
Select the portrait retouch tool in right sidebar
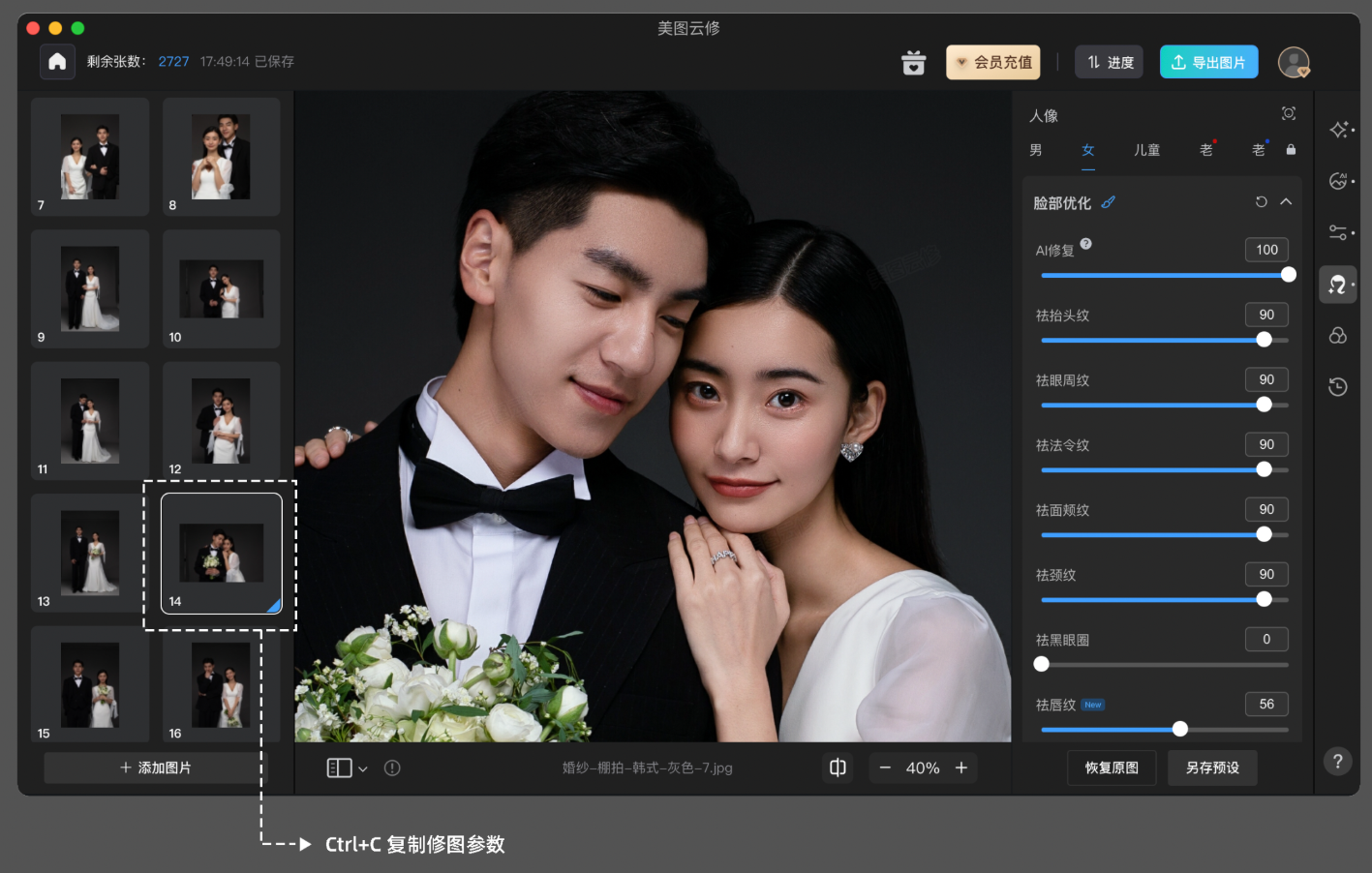click(1337, 284)
